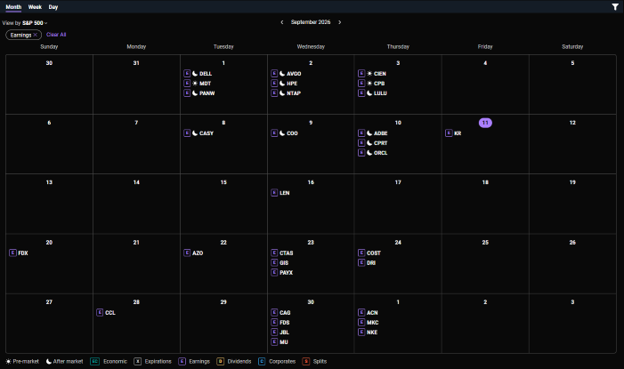
Task: Select today's highlighted date 11
Action: tap(485, 123)
